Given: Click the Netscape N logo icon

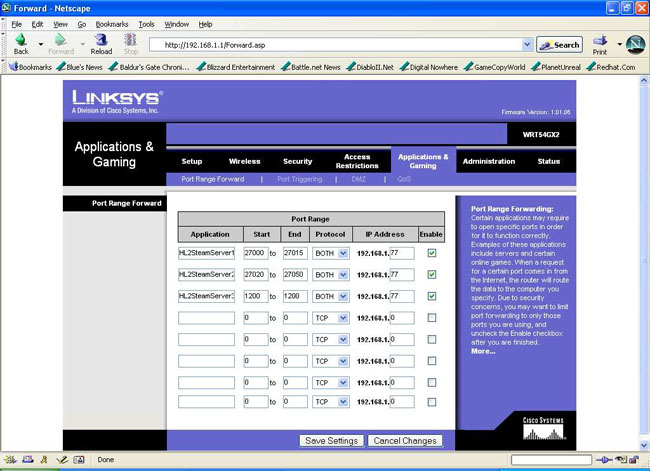Looking at the screenshot, I should (635, 45).
